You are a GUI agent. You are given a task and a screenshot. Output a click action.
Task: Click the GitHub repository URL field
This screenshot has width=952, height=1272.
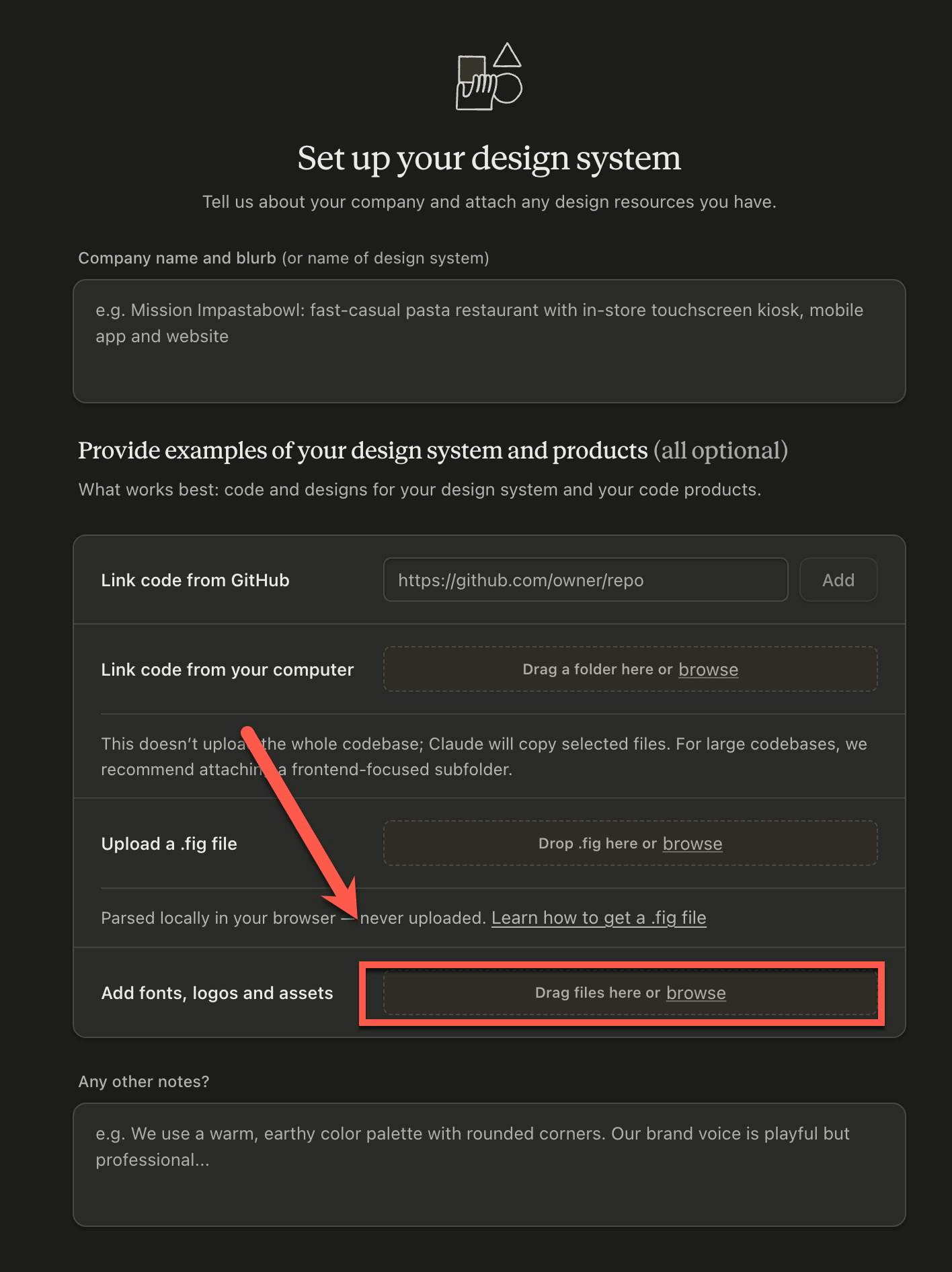pyautogui.click(x=586, y=580)
